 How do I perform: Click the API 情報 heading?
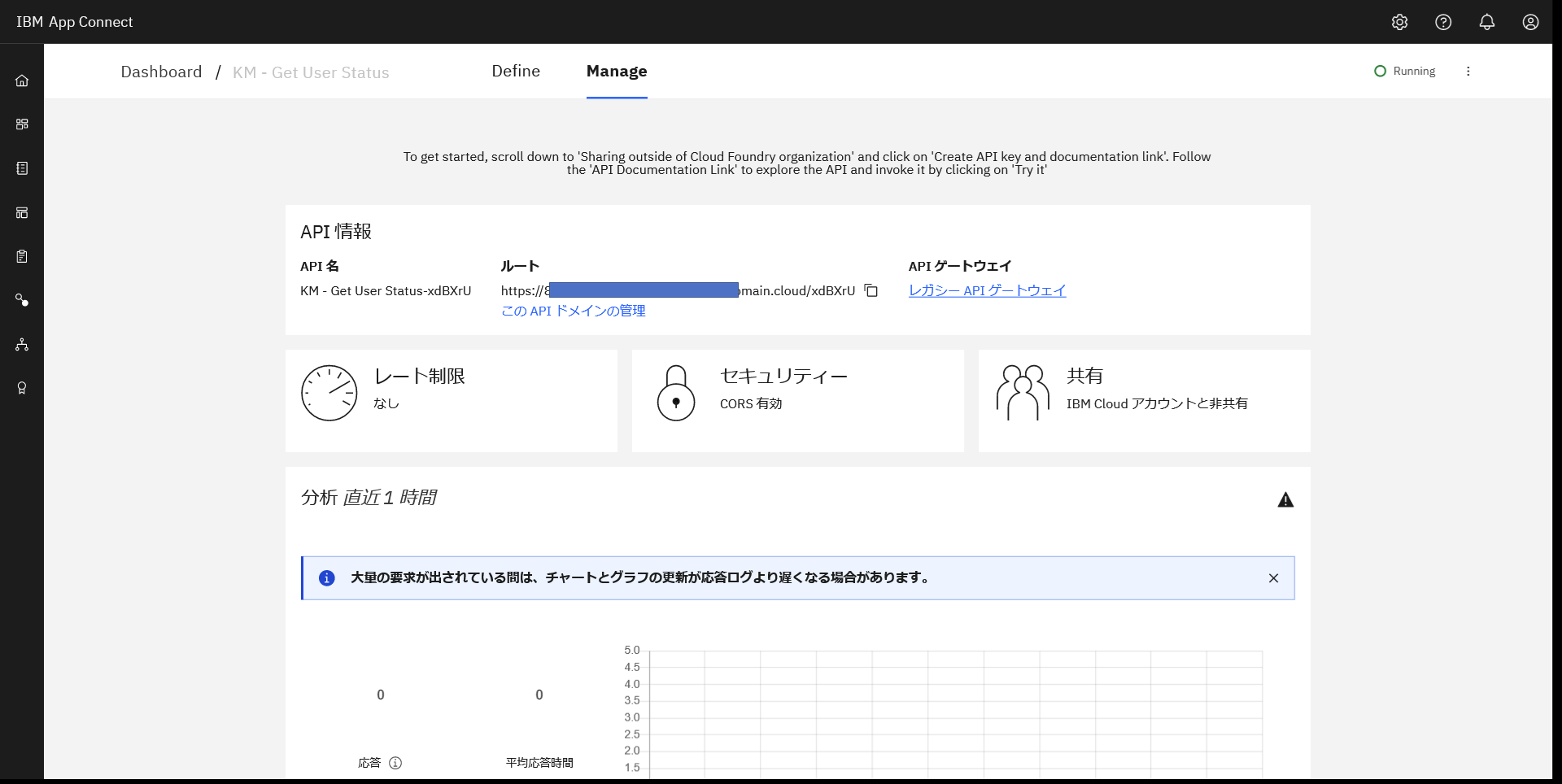click(336, 232)
